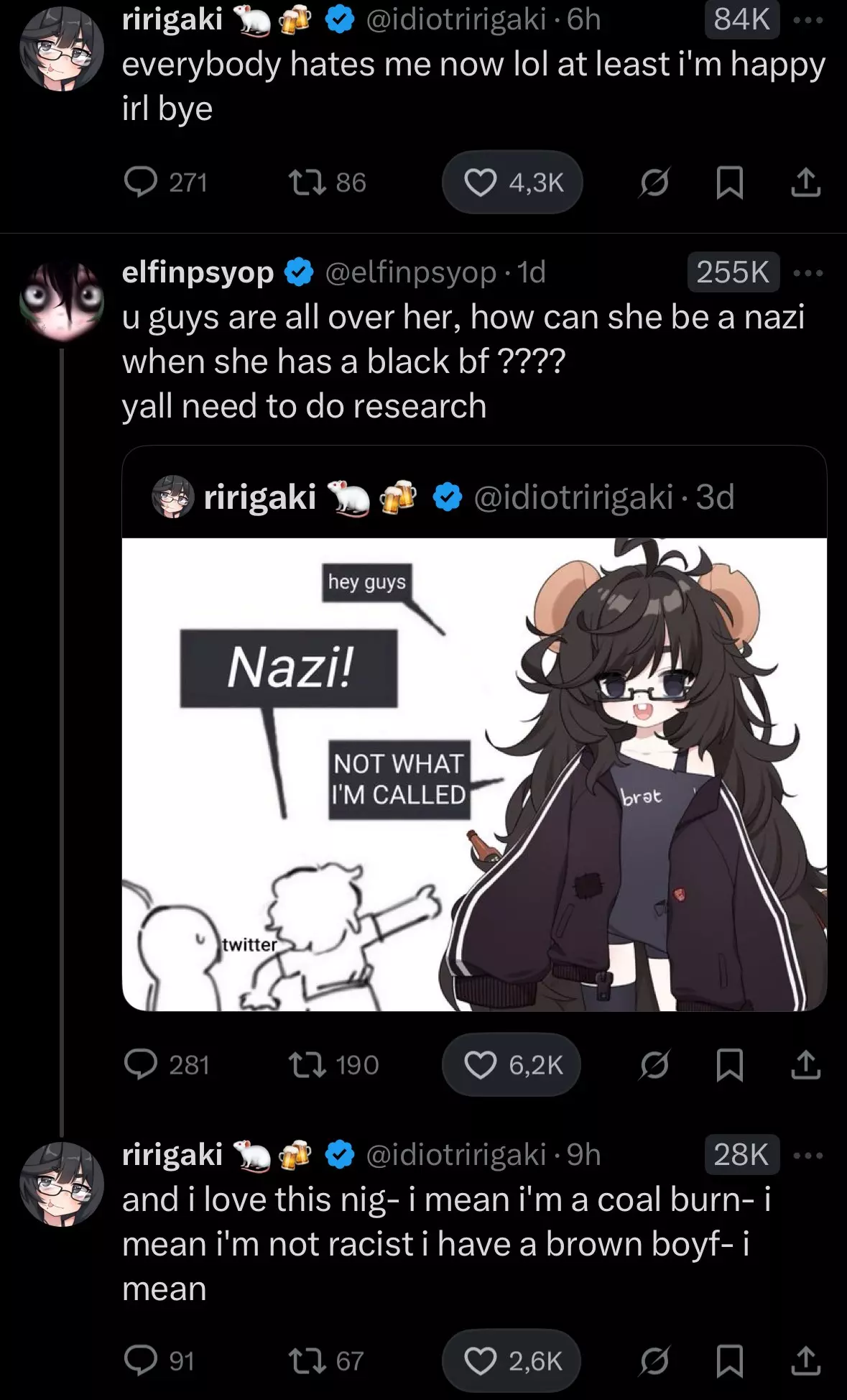Open the quoted Nazi meme image

pos(474,774)
